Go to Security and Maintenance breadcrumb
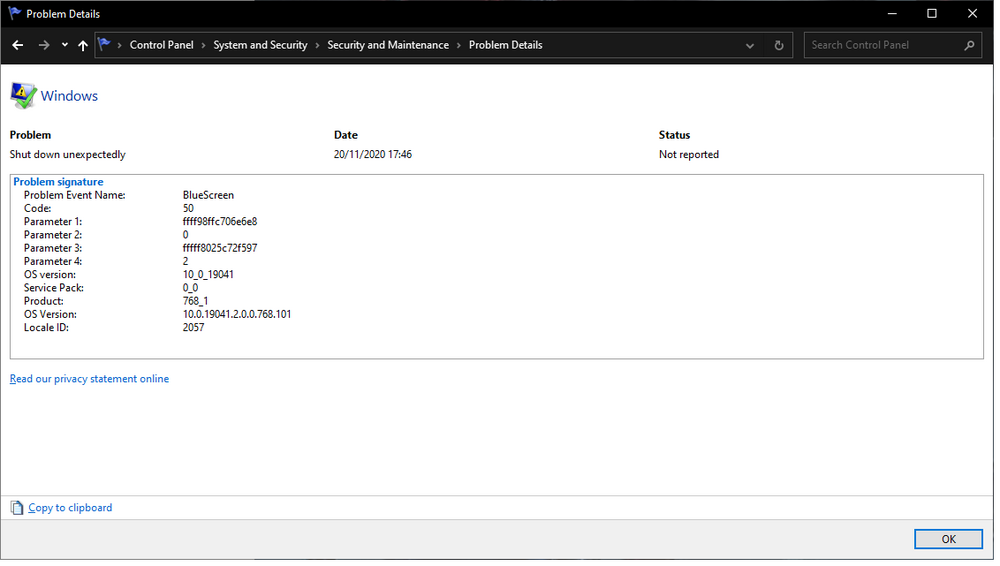This screenshot has width=1000, height=566. point(390,45)
